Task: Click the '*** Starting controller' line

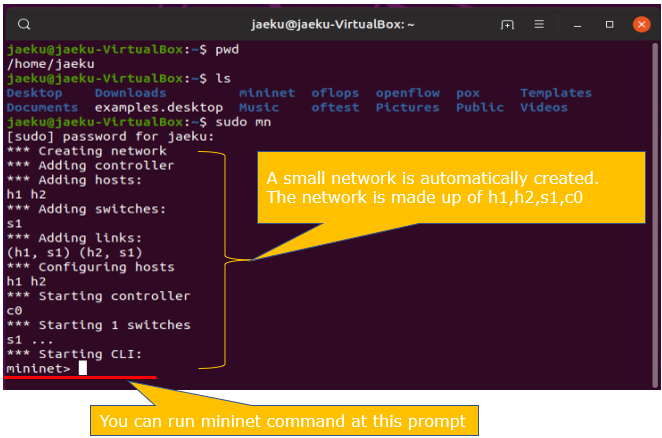Action: tap(98, 296)
